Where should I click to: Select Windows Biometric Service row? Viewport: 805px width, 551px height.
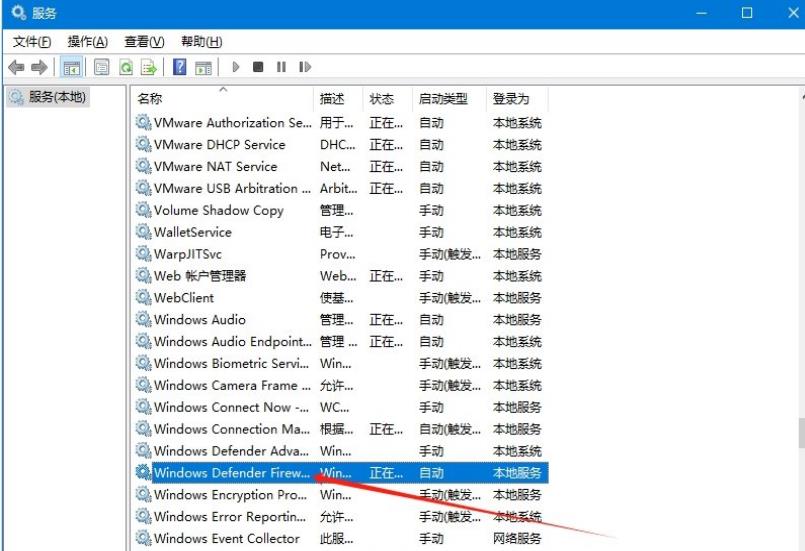[341, 364]
